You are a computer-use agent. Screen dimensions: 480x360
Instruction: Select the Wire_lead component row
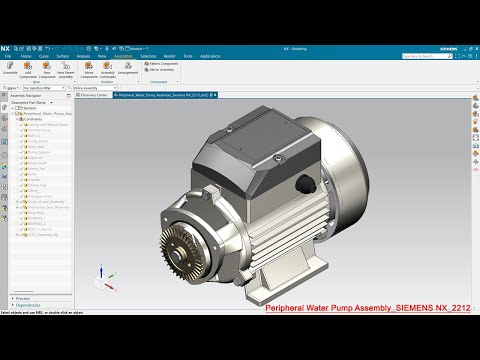pyautogui.click(x=36, y=147)
